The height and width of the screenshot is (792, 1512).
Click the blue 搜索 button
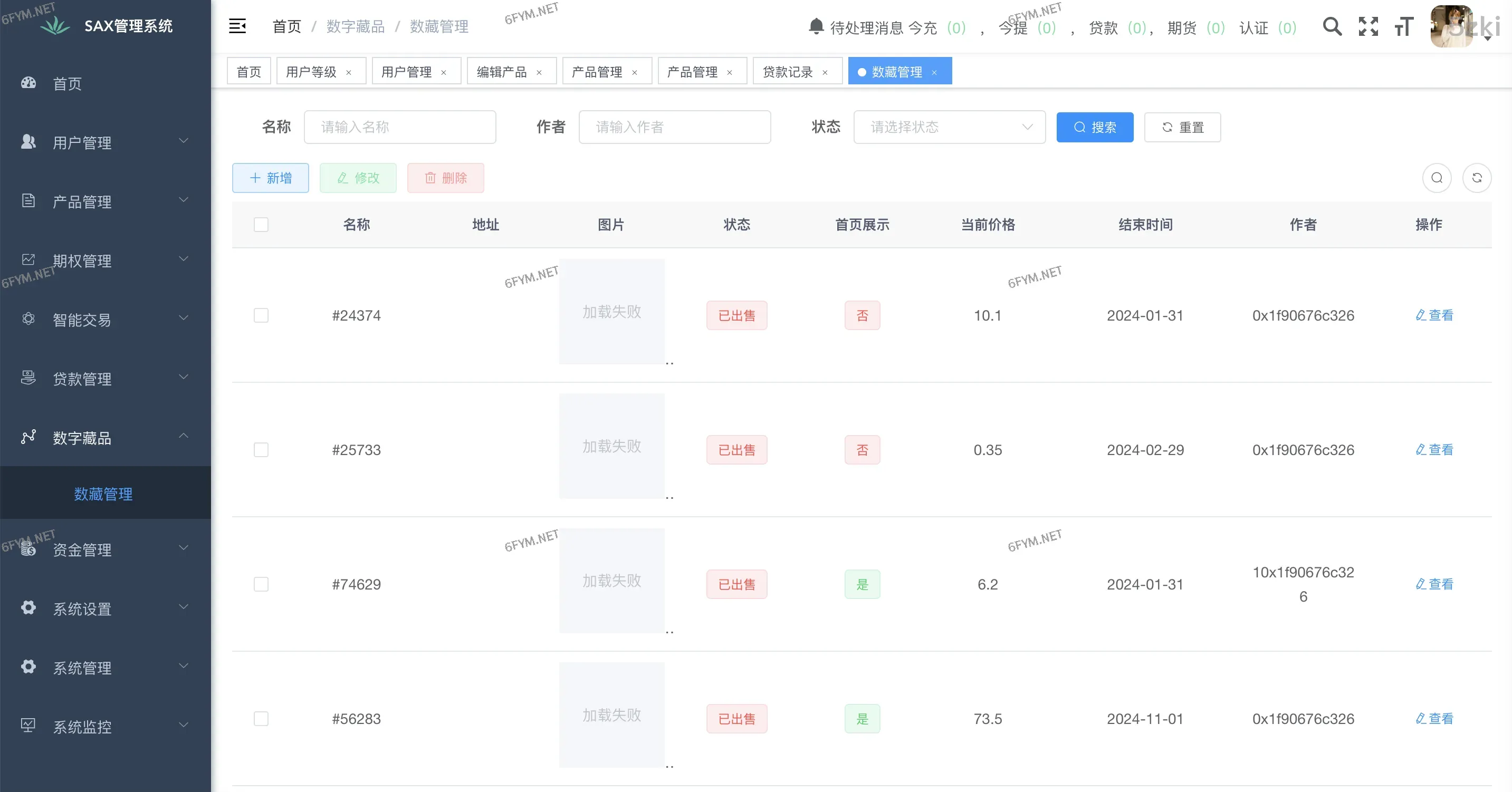click(x=1095, y=127)
